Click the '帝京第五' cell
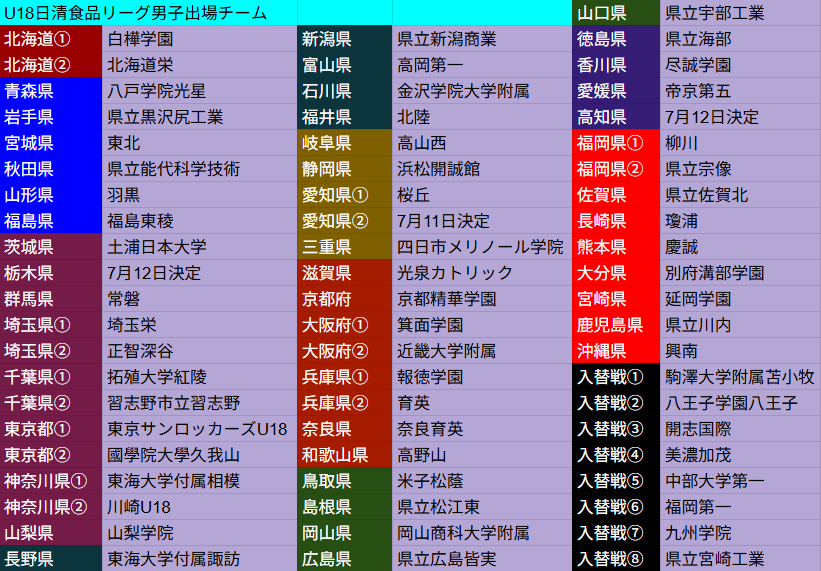 click(740, 91)
